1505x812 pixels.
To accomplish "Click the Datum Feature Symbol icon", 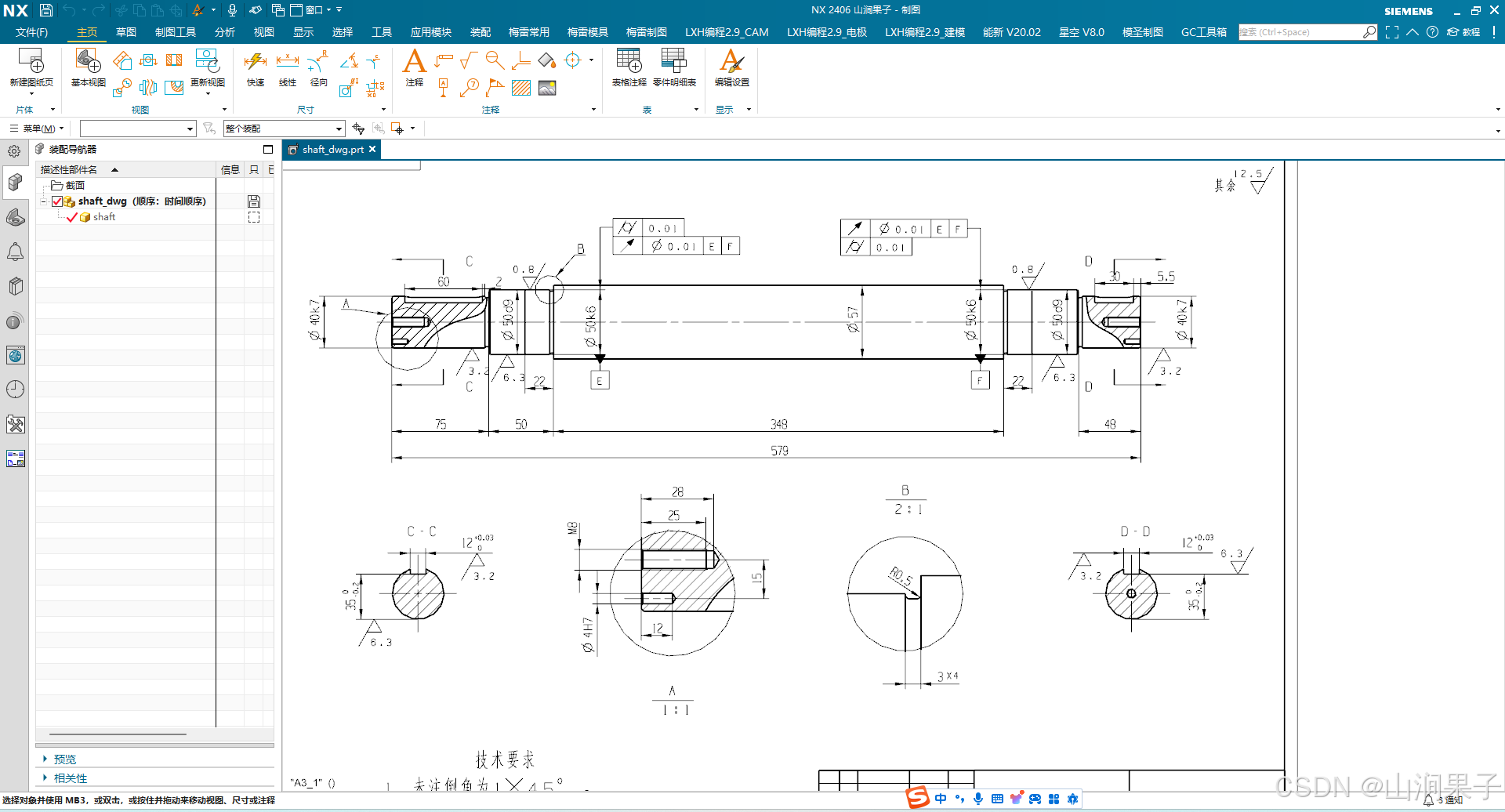I will [444, 87].
